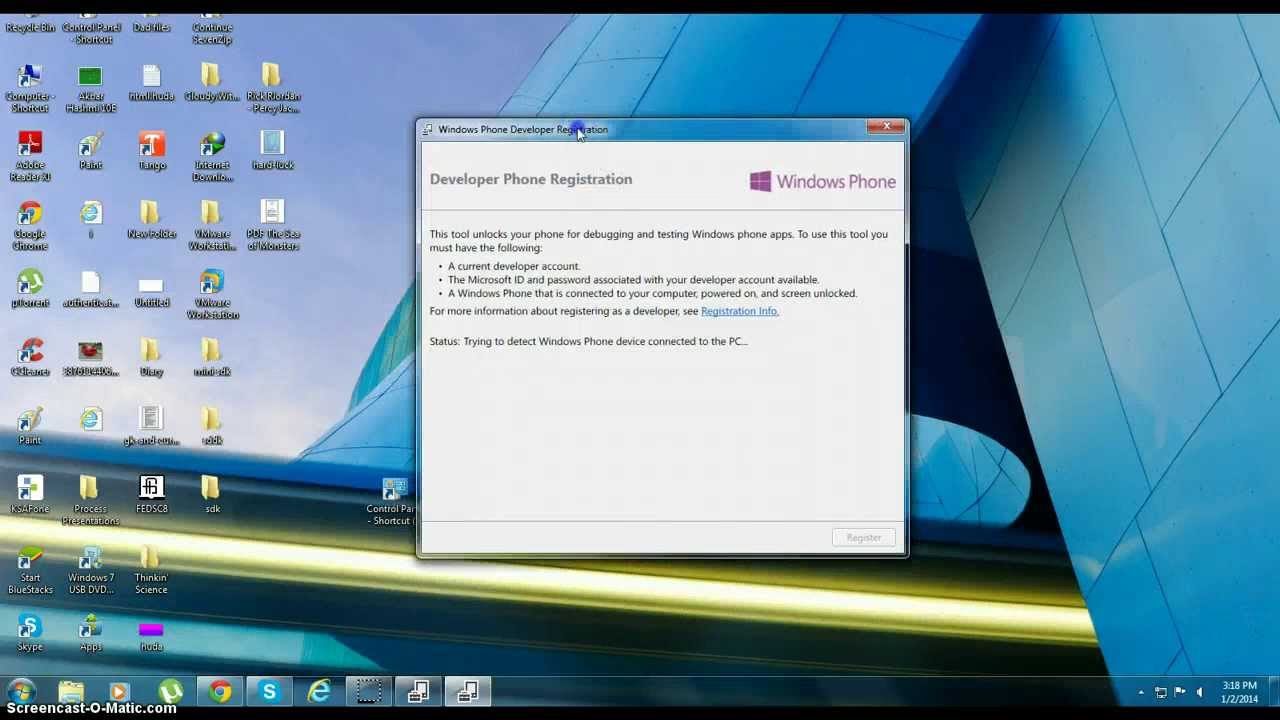
Task: Select the mini-sdk folder
Action: (212, 359)
